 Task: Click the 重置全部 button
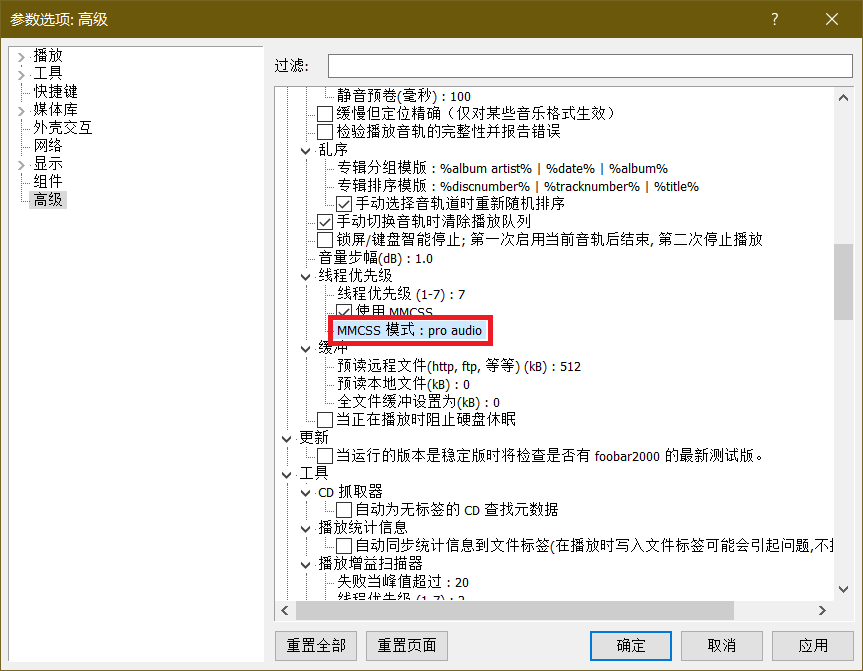pyautogui.click(x=316, y=645)
